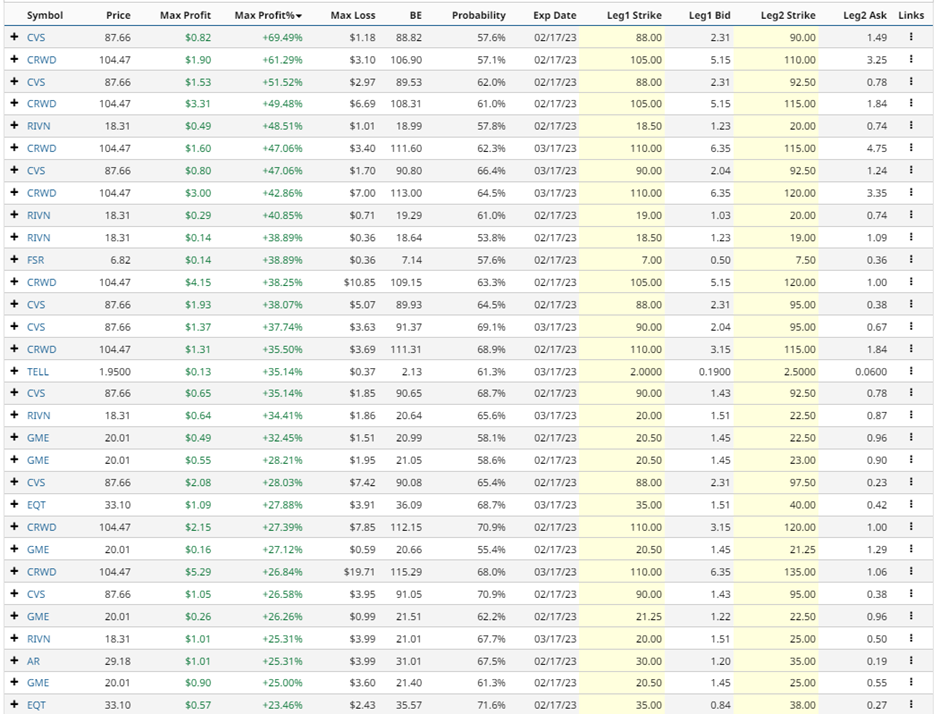
Task: Sort by the Leg2 Strike column header
Action: [x=788, y=15]
